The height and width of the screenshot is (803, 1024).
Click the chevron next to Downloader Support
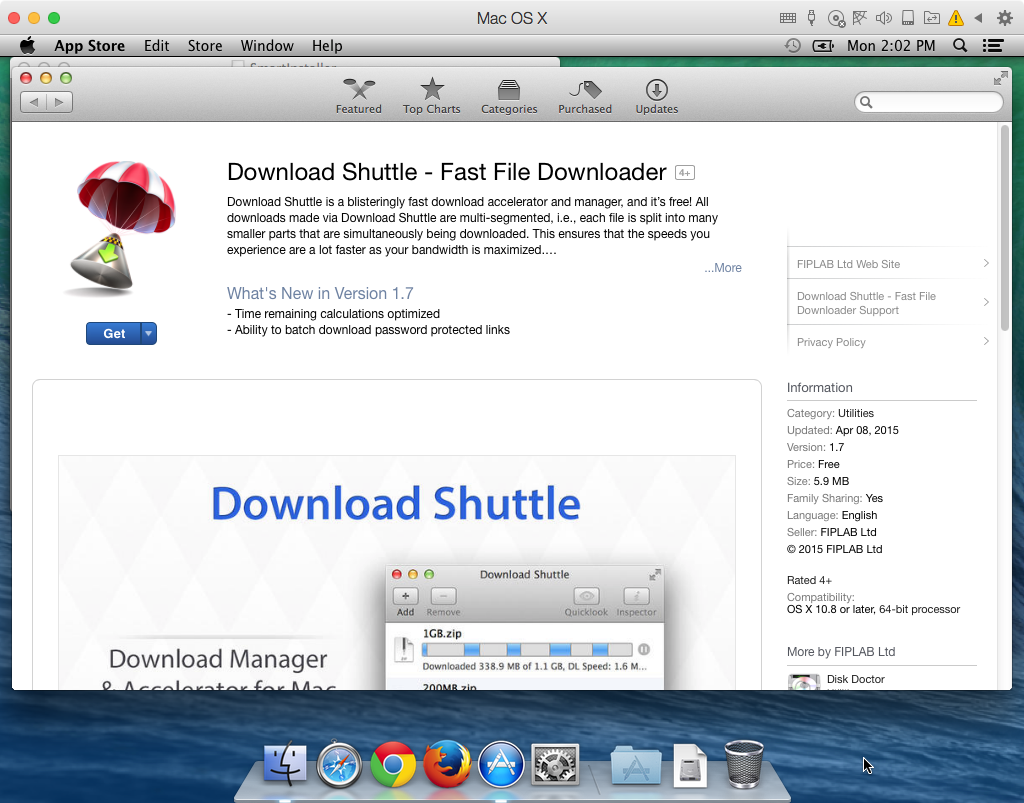pos(986,302)
